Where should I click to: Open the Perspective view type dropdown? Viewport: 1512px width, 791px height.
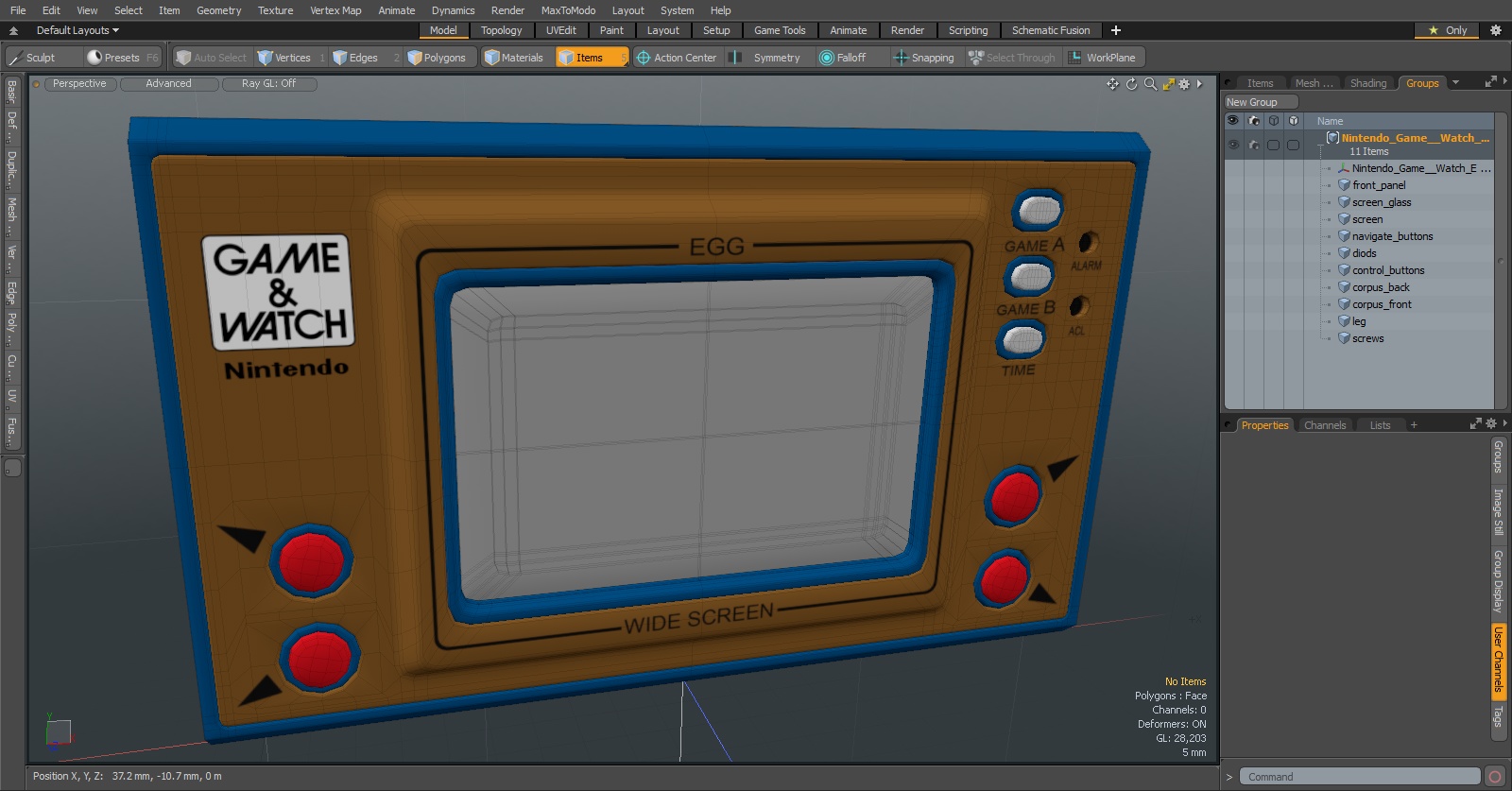(x=79, y=84)
